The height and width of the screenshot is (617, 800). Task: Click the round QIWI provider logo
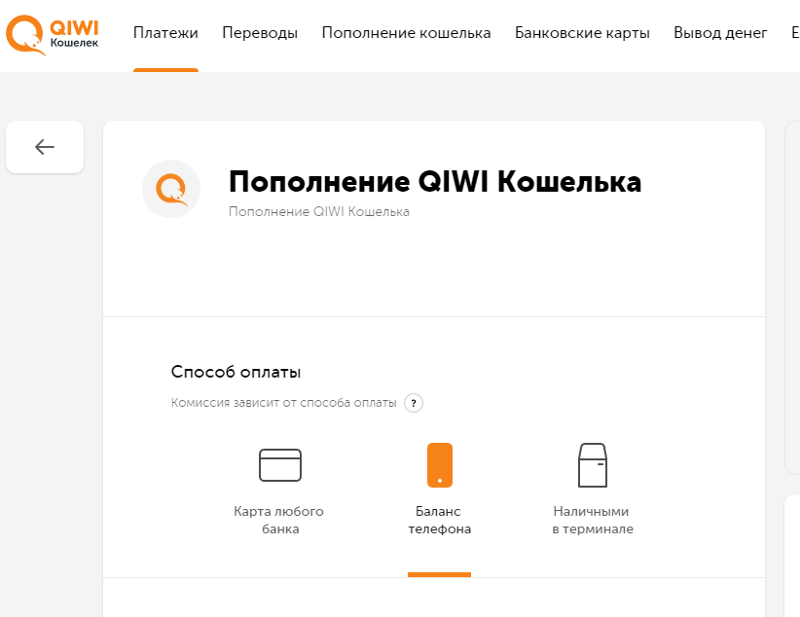171,189
